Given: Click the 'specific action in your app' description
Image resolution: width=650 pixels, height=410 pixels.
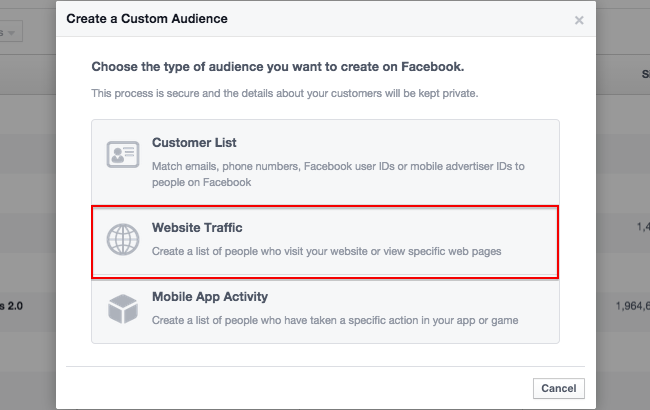Looking at the screenshot, I should click(335, 320).
